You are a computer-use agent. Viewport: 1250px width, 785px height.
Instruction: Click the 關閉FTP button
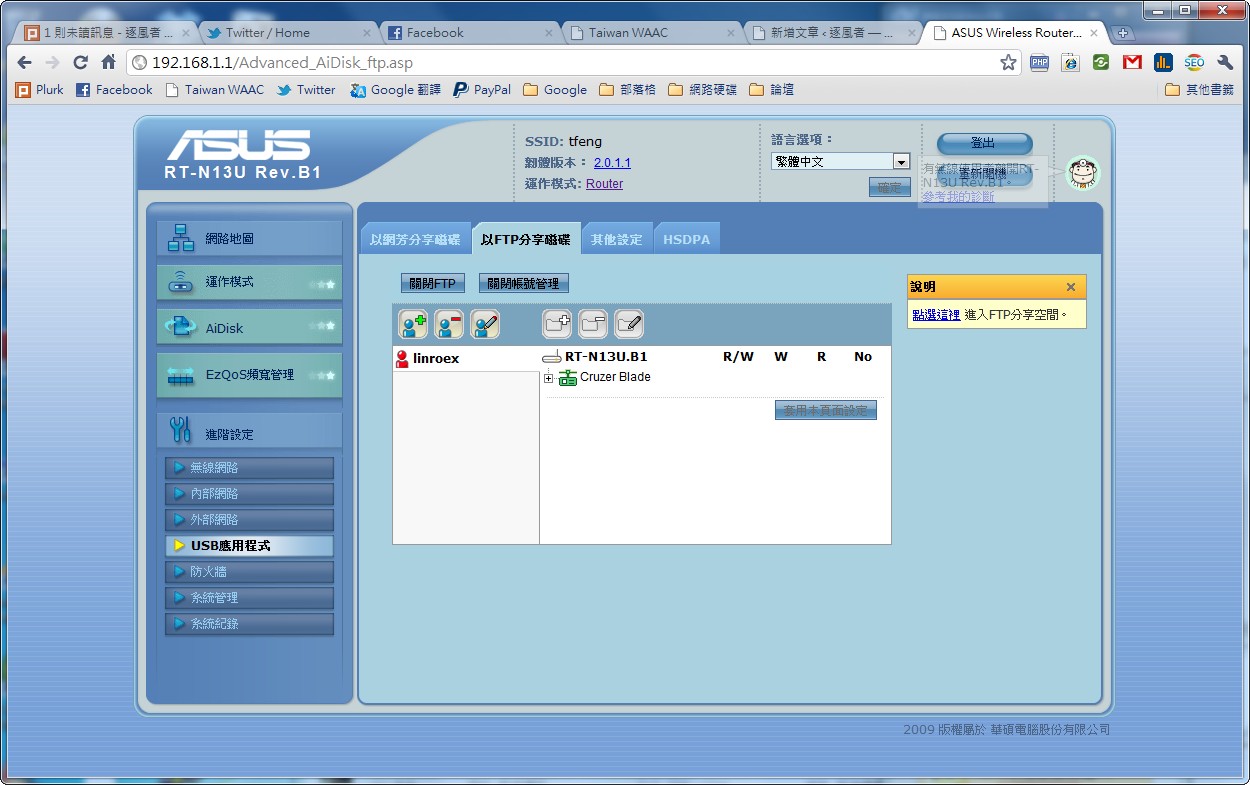(433, 284)
